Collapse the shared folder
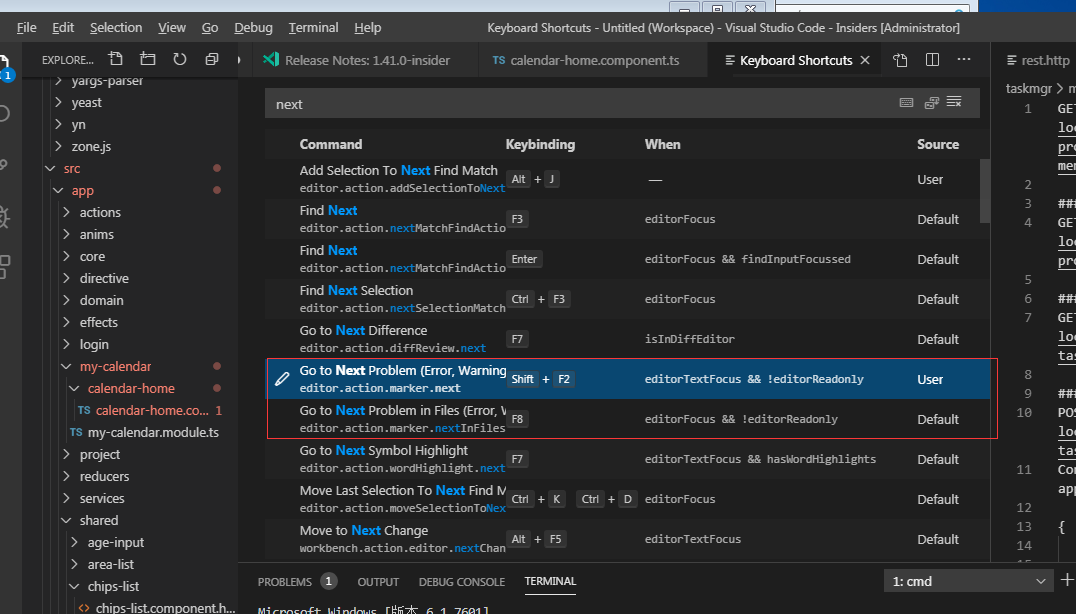The width and height of the screenshot is (1076, 614). (98, 520)
